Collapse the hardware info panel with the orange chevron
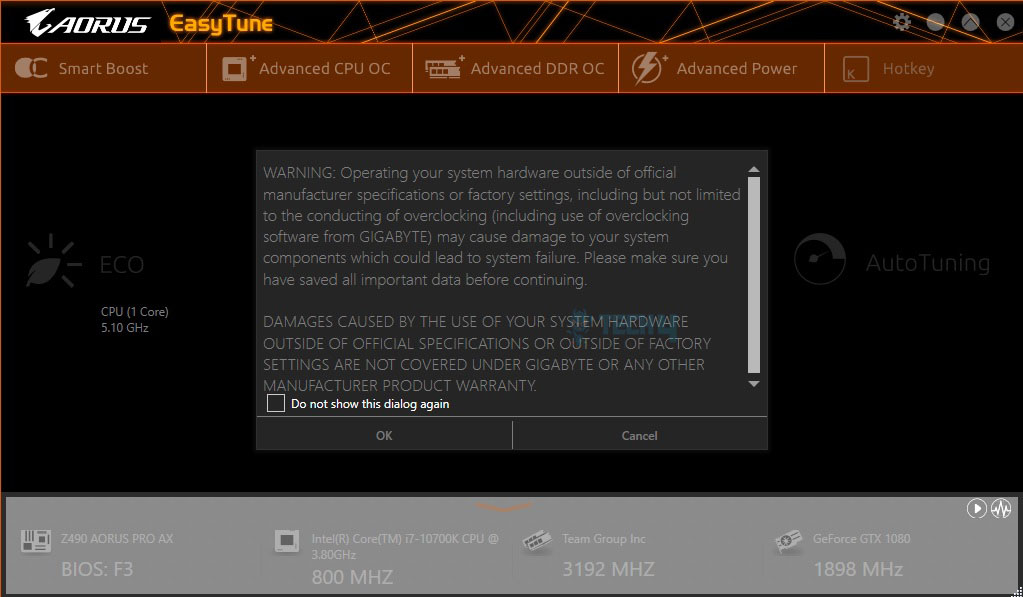 point(504,506)
